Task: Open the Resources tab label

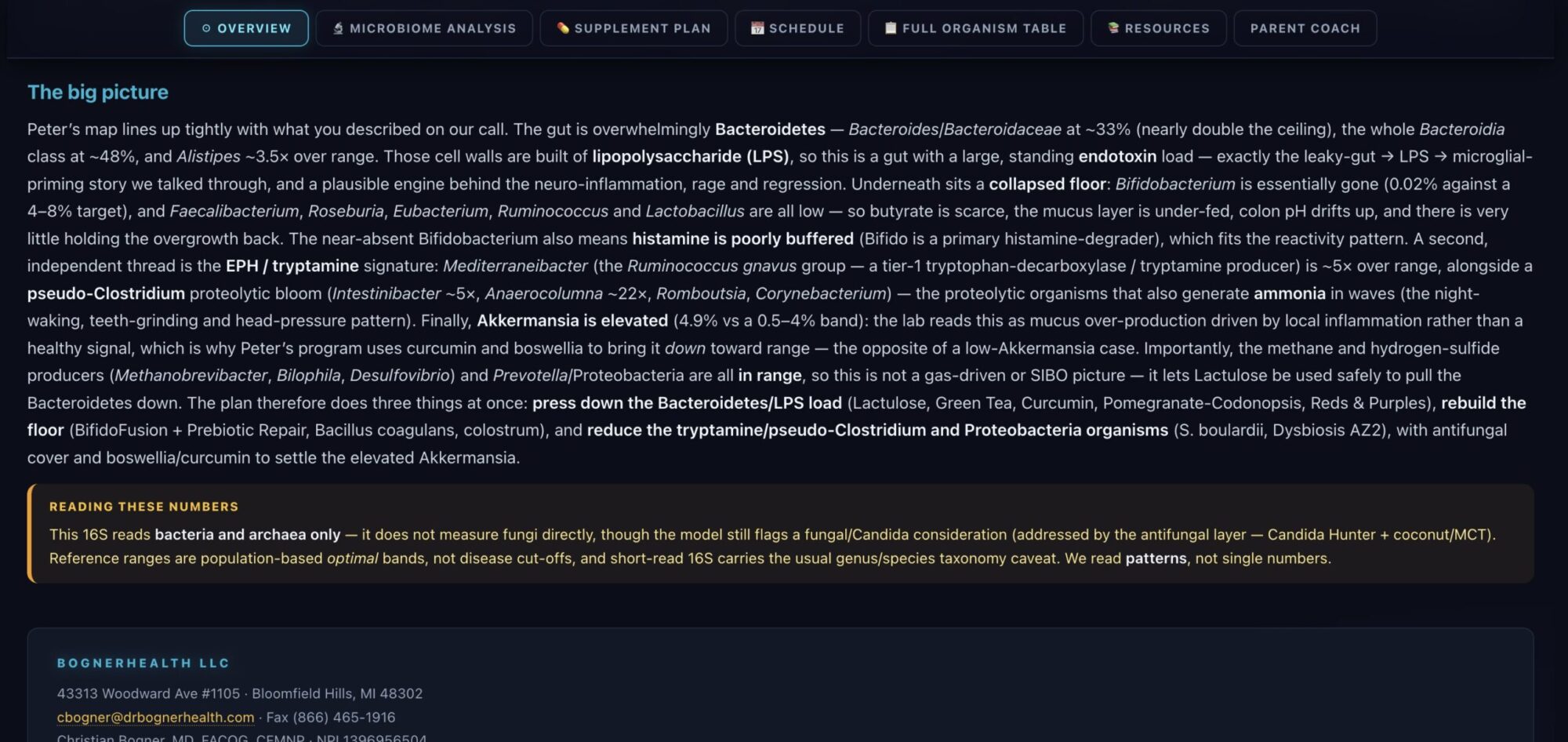Action: click(1167, 28)
